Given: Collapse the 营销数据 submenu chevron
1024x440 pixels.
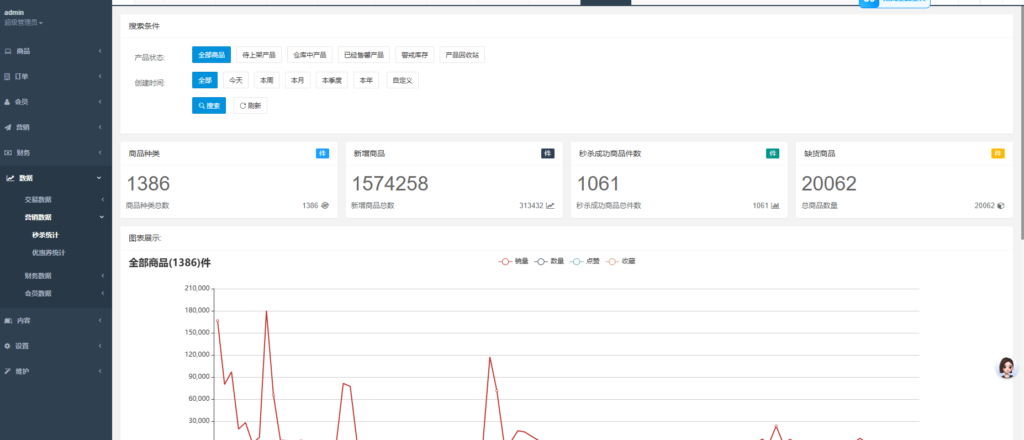Looking at the screenshot, I should pyautogui.click(x=102, y=217).
